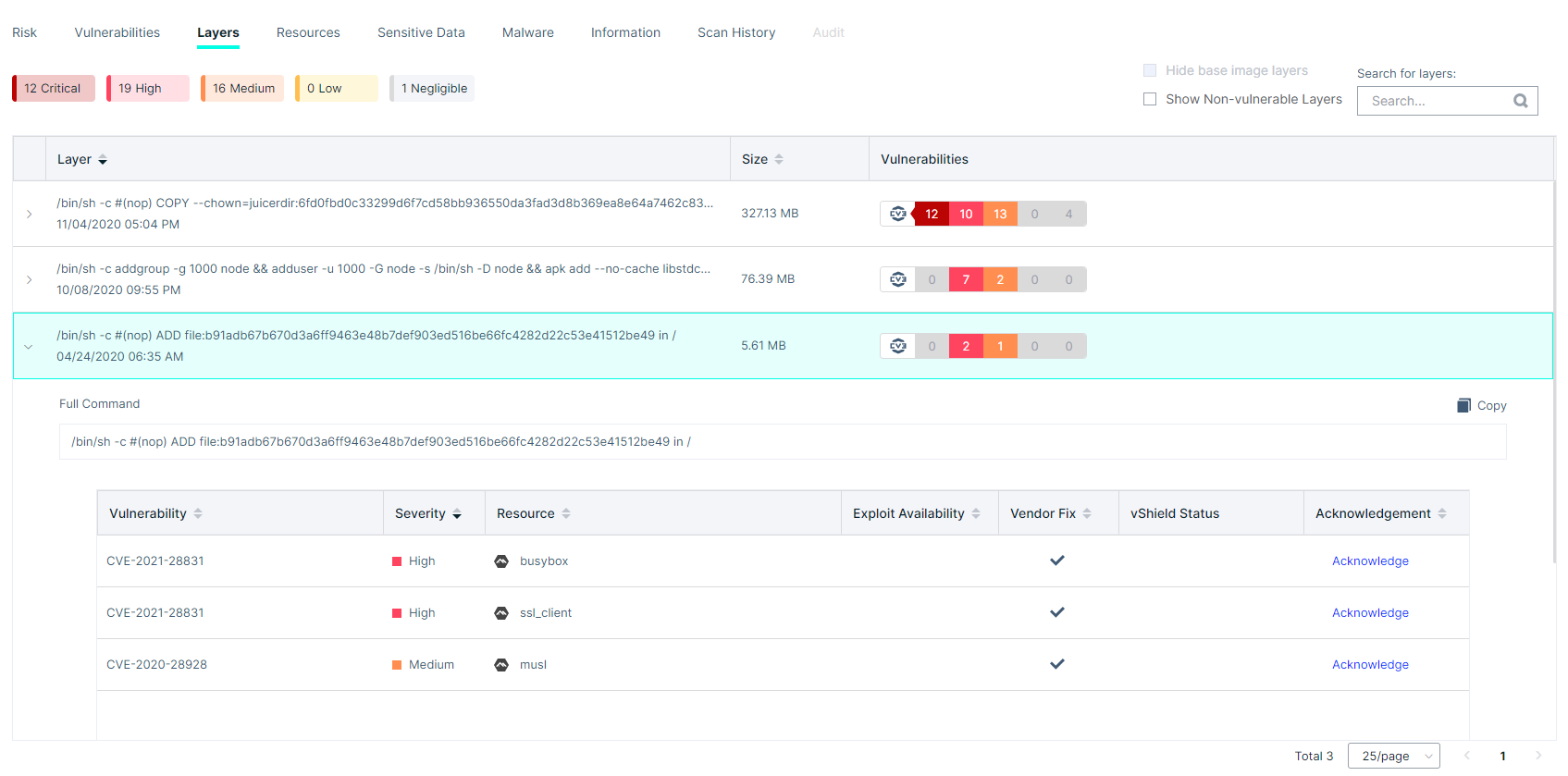Click the CVSS icon in the 5.61 MB layer row
The height and width of the screenshot is (776, 1568).
point(897,346)
